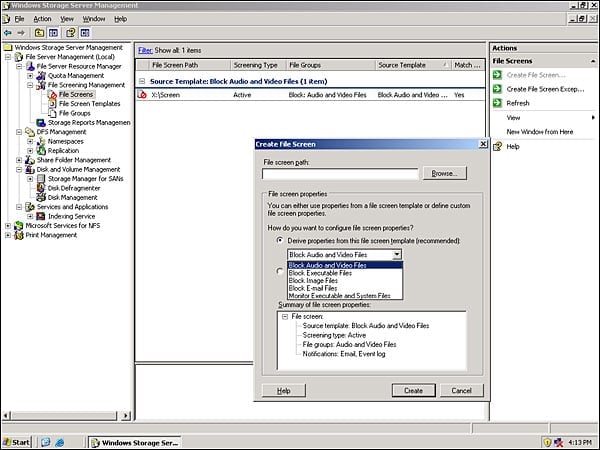Click Internet Explorer quick launch icon
This screenshot has height=450, width=600.
coord(60,443)
